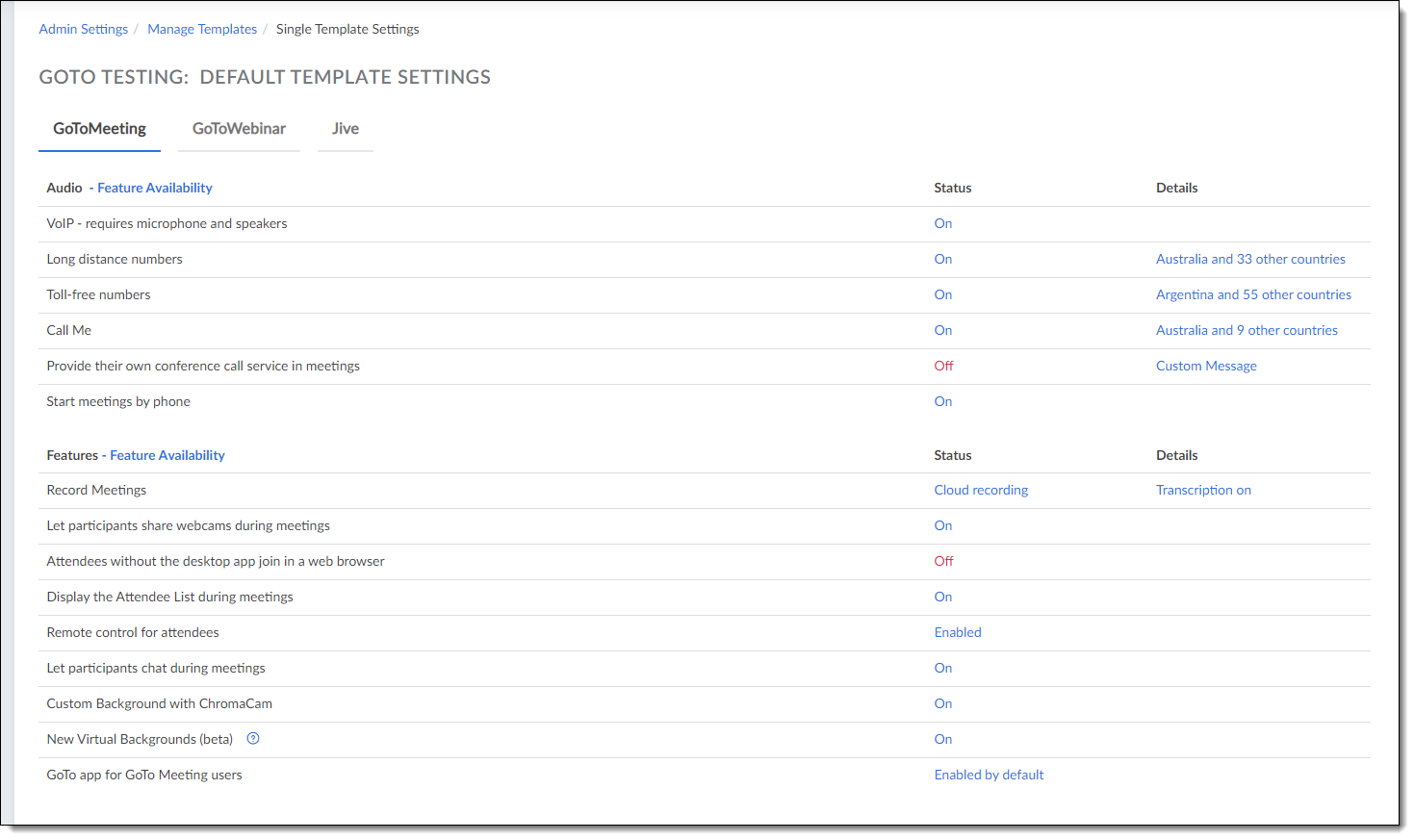1414x840 pixels.
Task: Toggle Custom Background with ChromaCam On status
Action: [x=942, y=703]
